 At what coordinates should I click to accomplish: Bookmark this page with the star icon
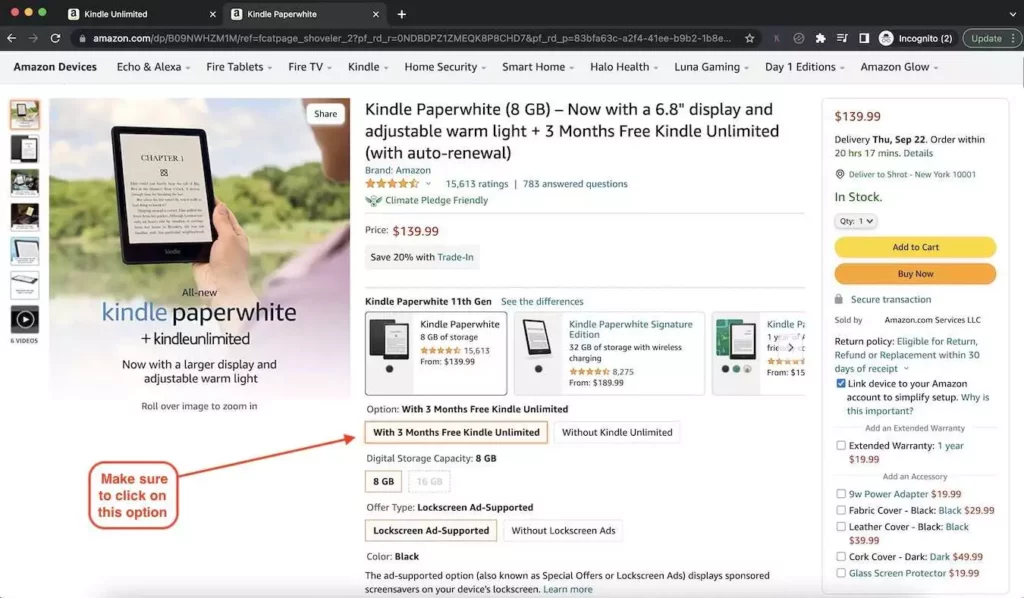750,39
